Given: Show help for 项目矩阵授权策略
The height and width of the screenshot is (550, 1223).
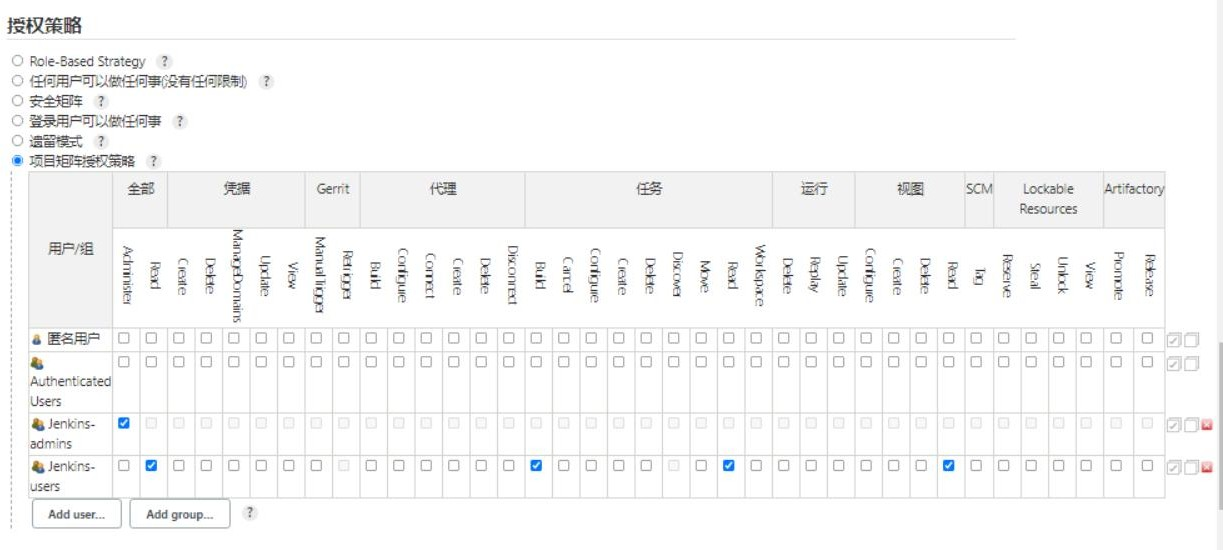Looking at the screenshot, I should pos(153,161).
